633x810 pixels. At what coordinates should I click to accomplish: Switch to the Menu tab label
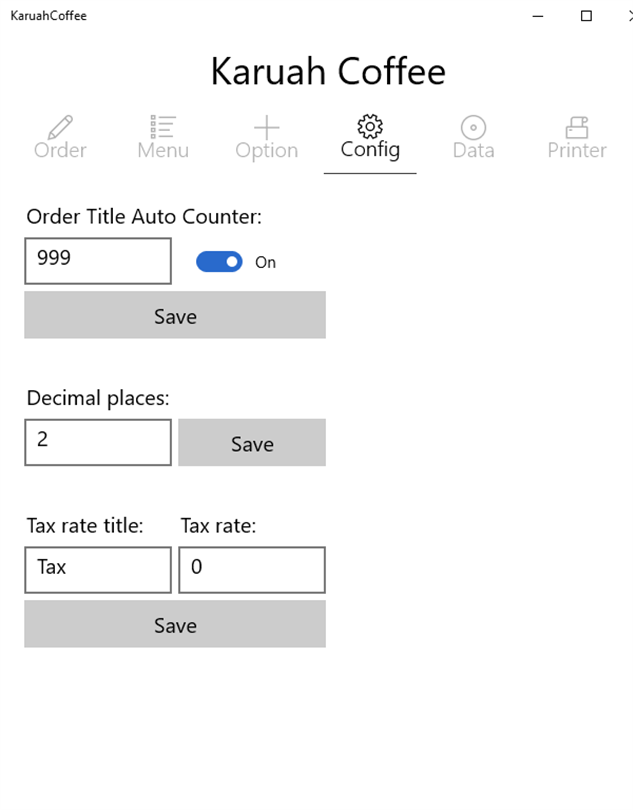[x=163, y=151]
